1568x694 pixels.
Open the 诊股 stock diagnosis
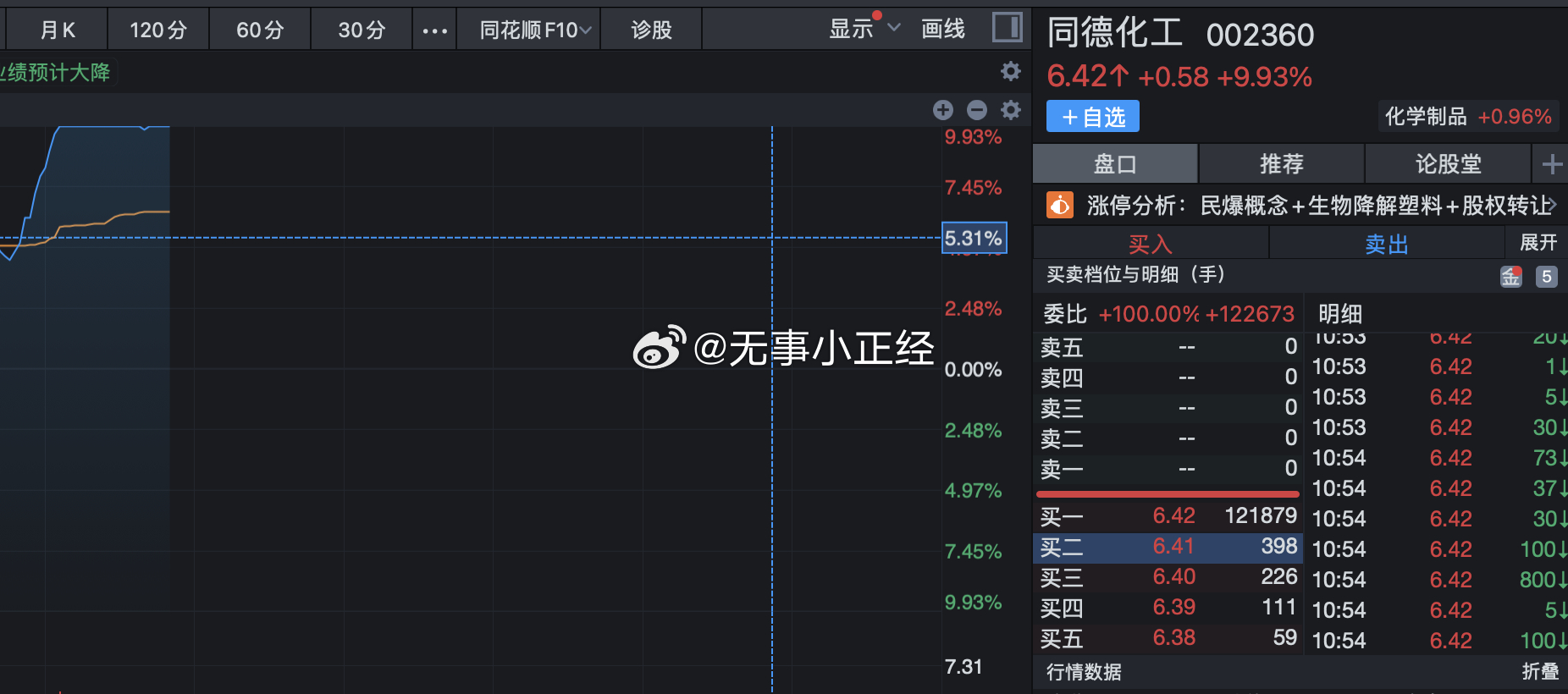coord(651,30)
